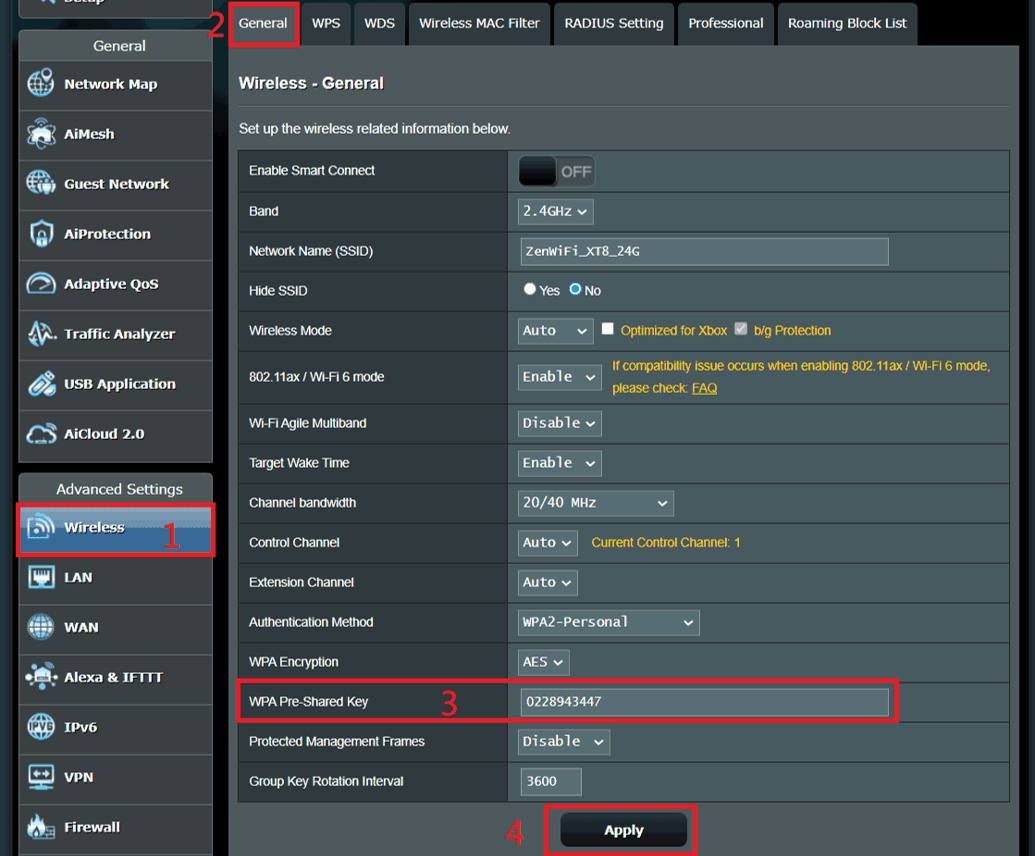Click the WPA Pre-Shared Key field
The height and width of the screenshot is (856, 1035).
pos(704,702)
